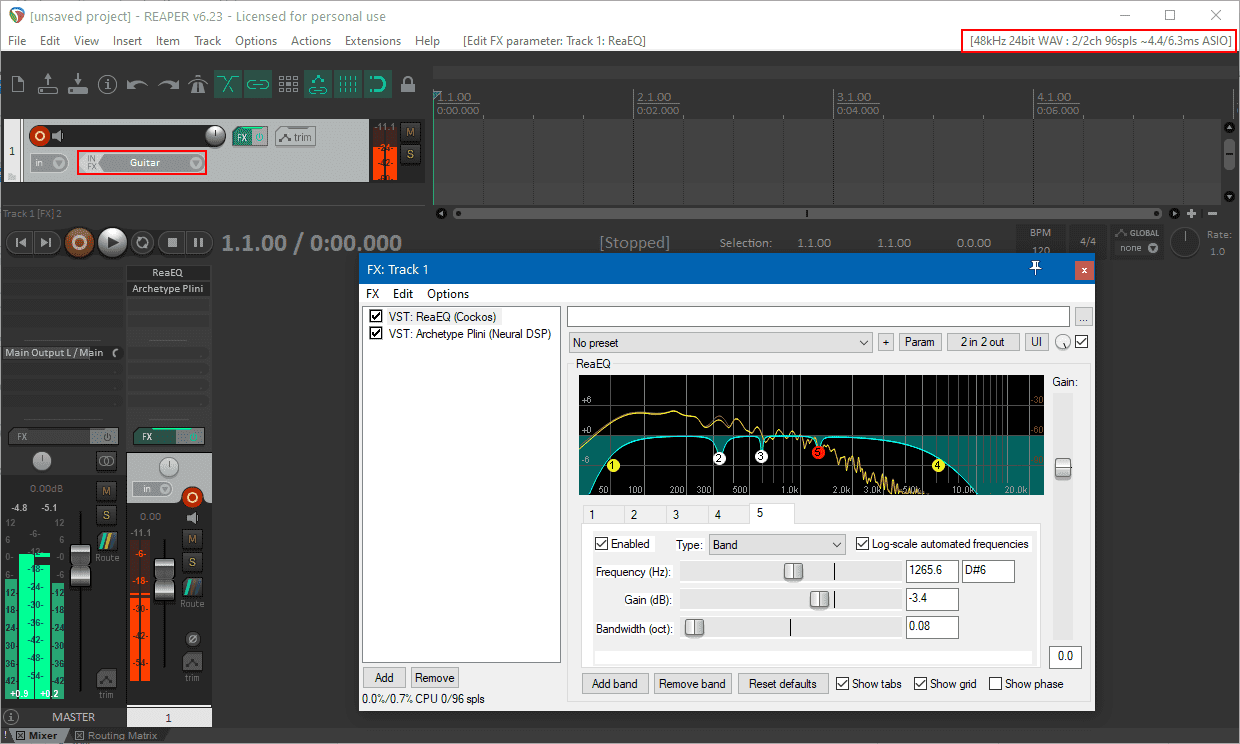Go to start of project transport button

[21, 242]
